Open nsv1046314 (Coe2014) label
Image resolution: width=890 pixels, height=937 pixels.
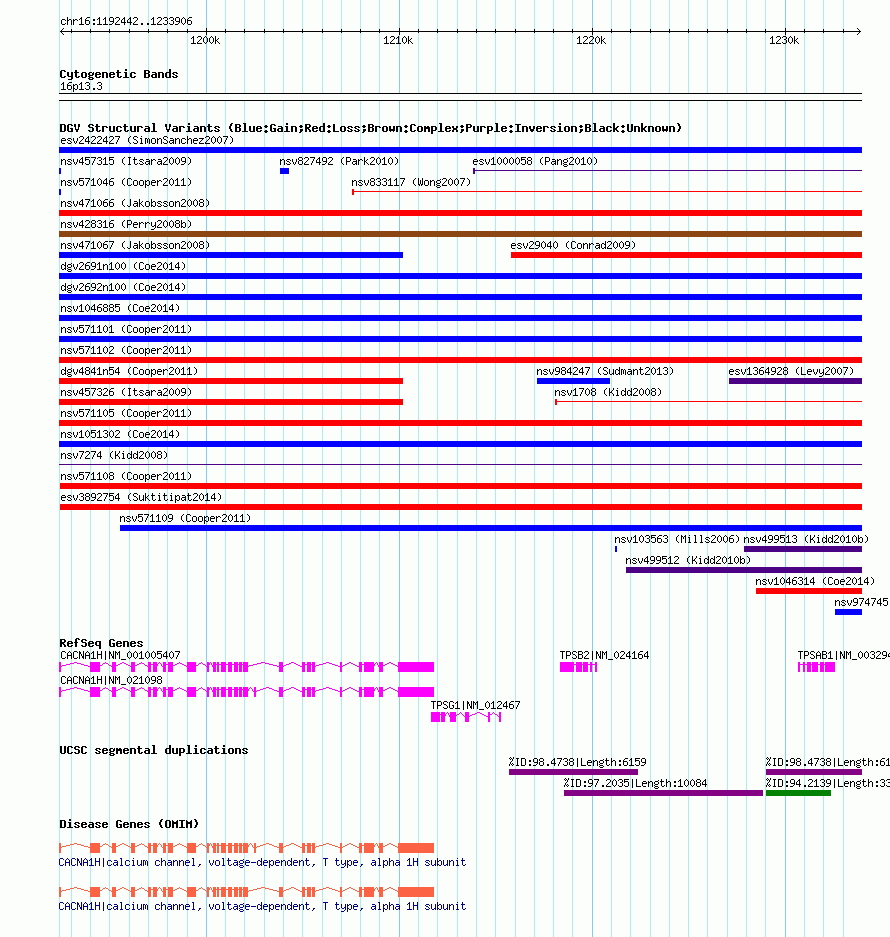pos(815,580)
